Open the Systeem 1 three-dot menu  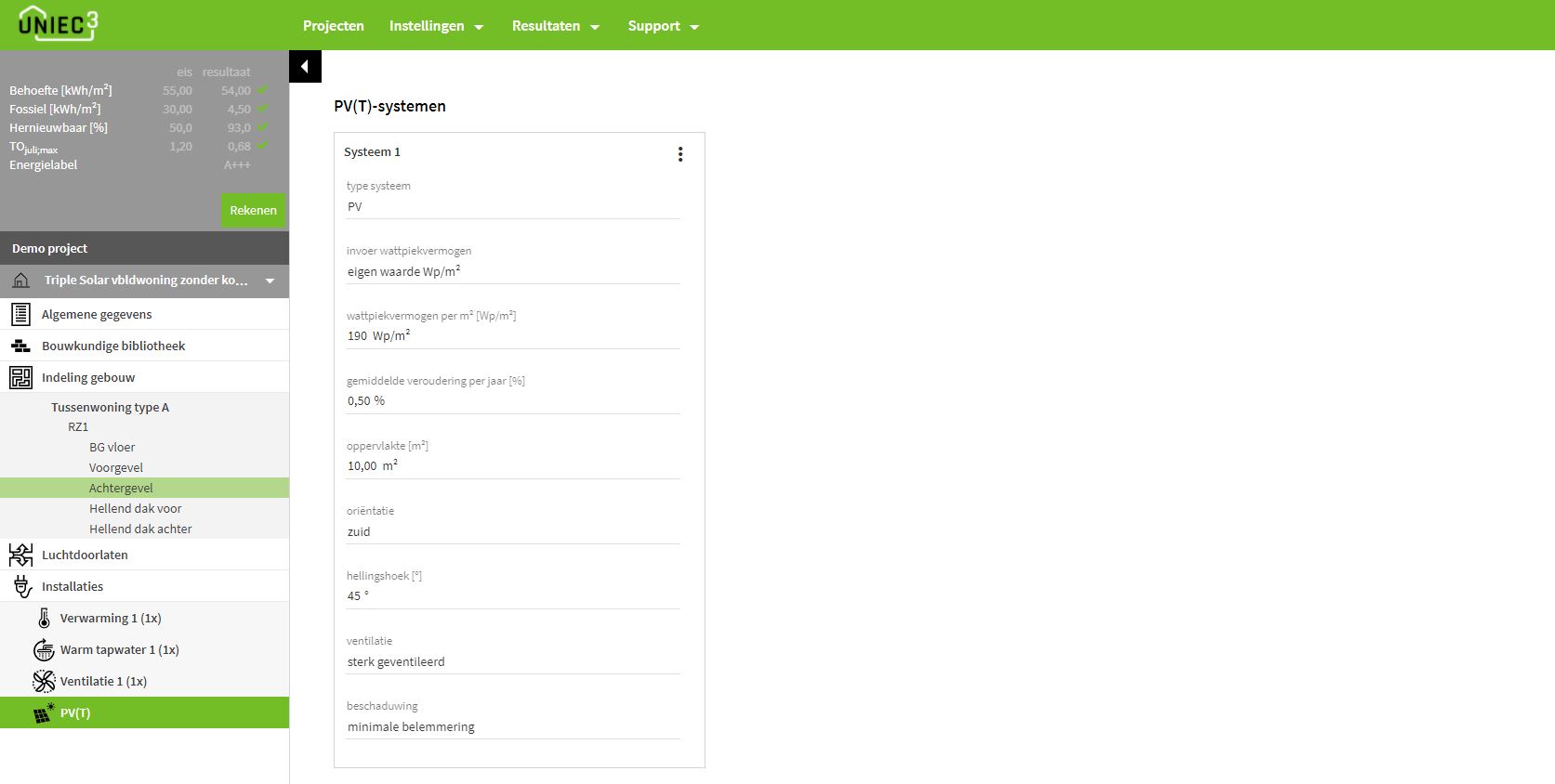[x=680, y=154]
